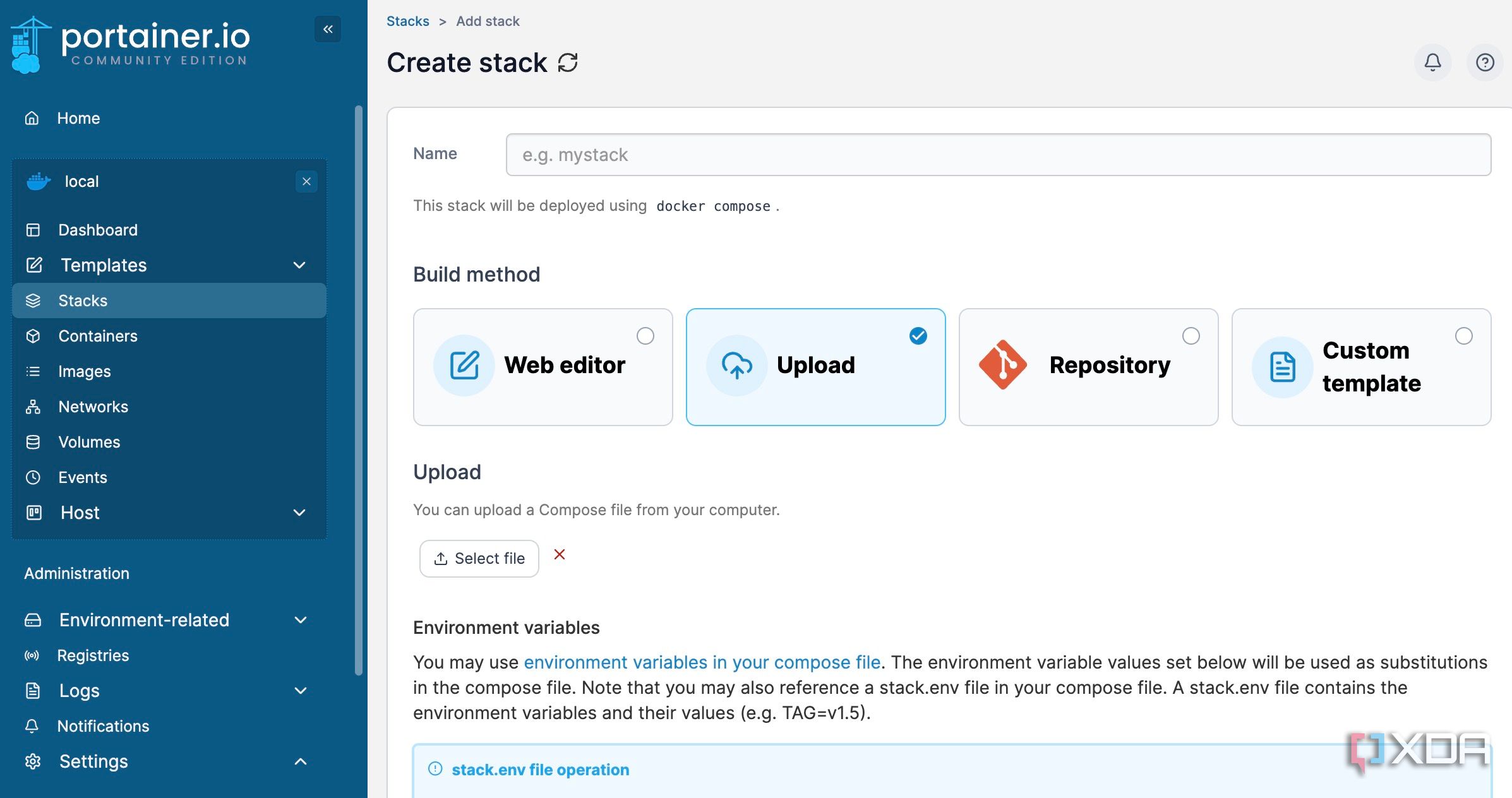Viewport: 1512px width, 798px height.
Task: Click the Upload cloud icon
Action: (737, 366)
